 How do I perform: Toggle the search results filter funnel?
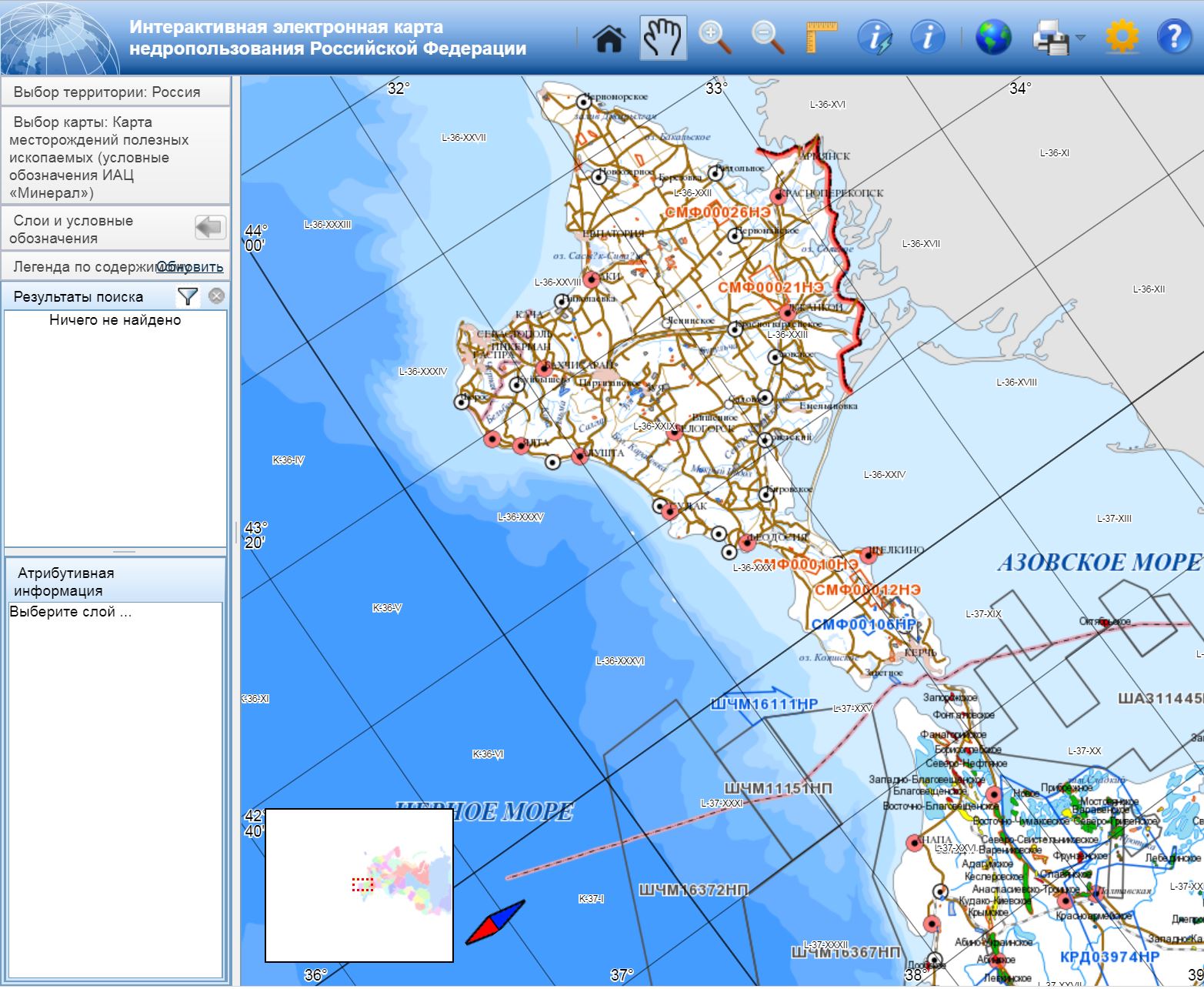187,296
